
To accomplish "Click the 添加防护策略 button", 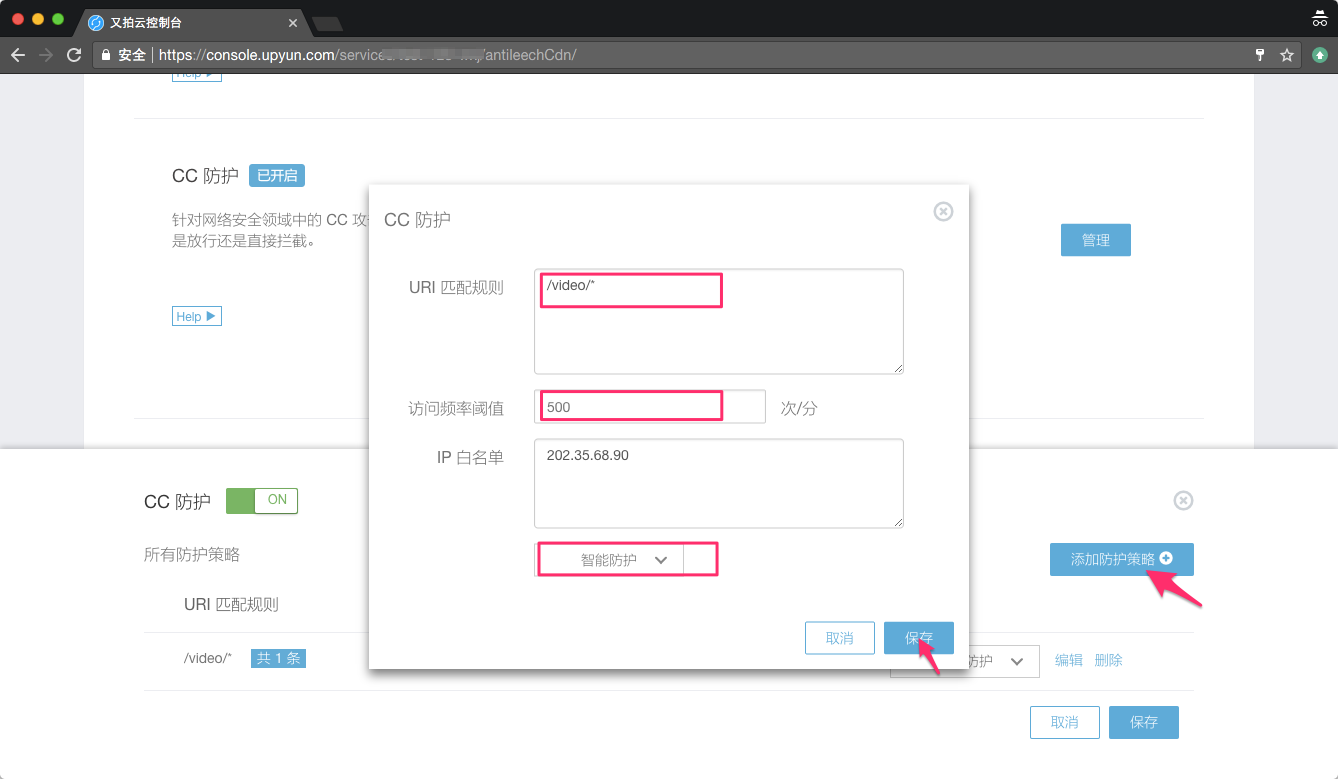I will [1121, 559].
